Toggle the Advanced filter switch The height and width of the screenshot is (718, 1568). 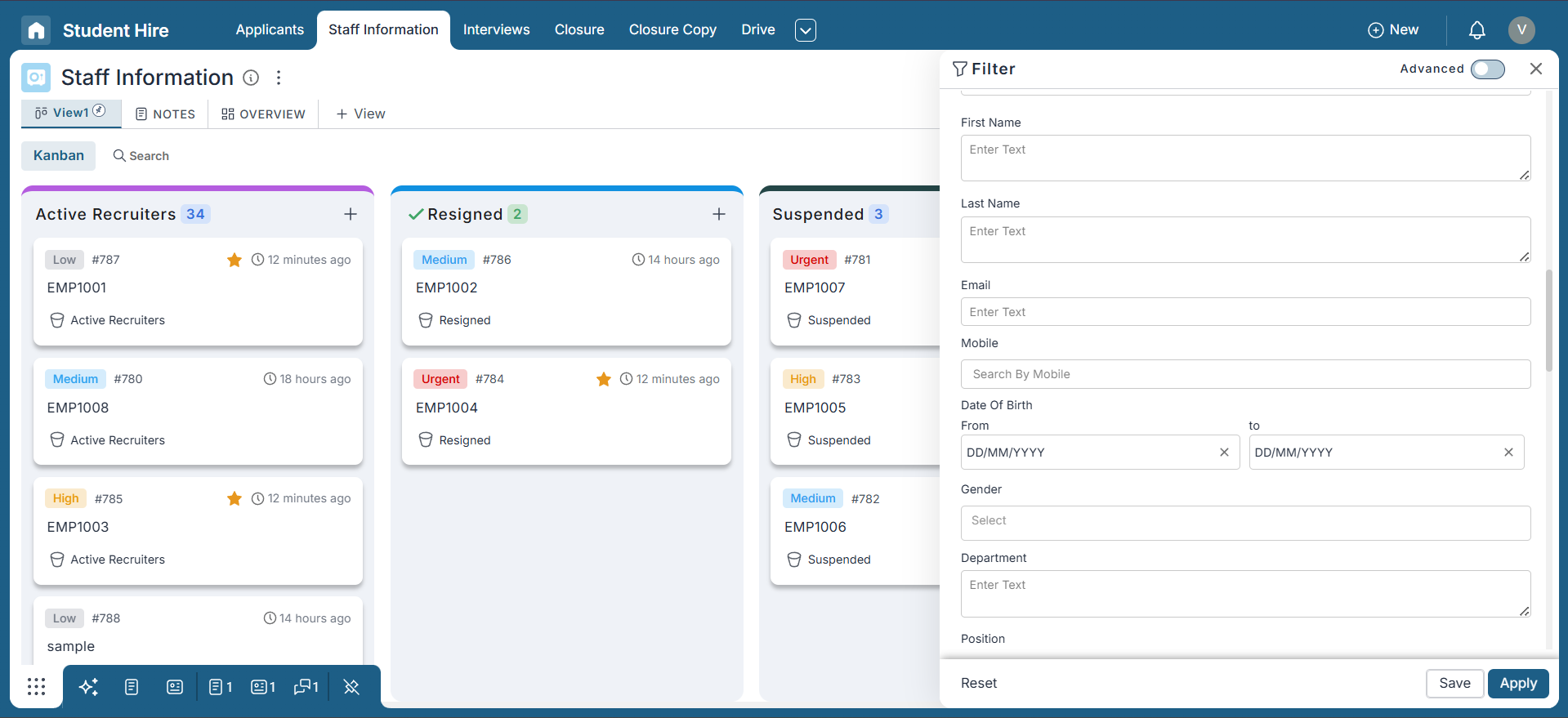click(x=1488, y=69)
